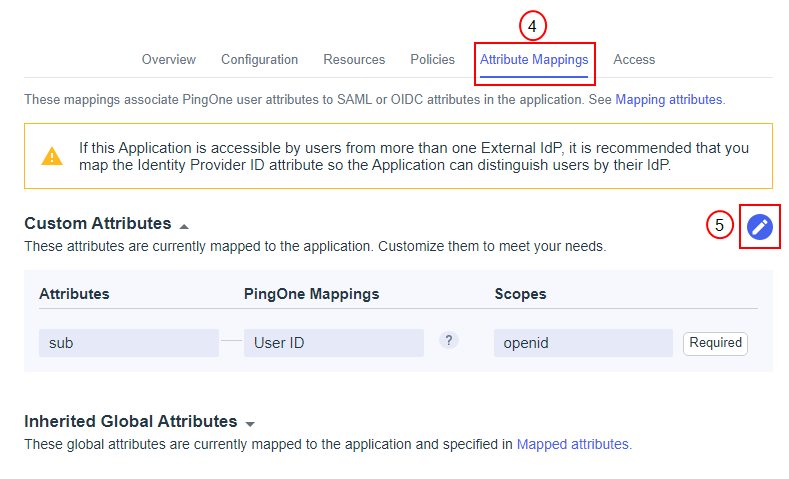Image resolution: width=789 pixels, height=479 pixels.
Task: Follow the Mapping attributes link
Action: [x=669, y=100]
